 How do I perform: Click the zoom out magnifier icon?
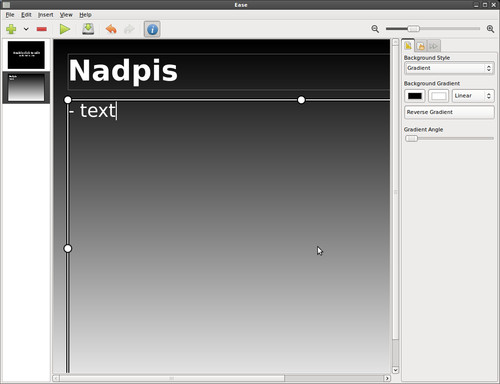coord(375,29)
